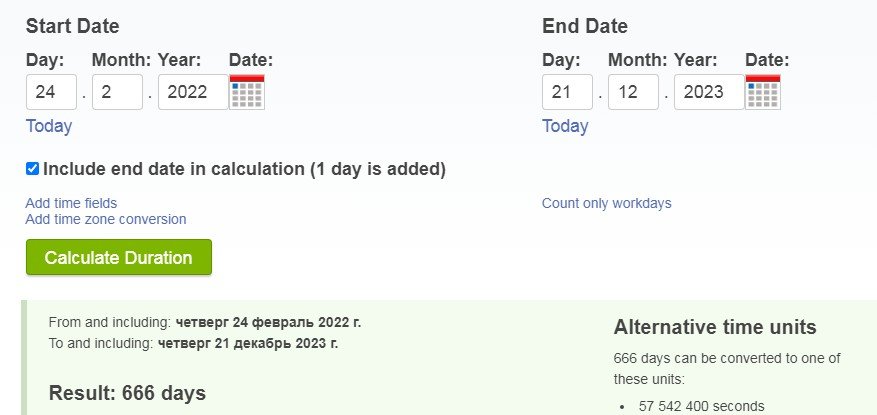Open the Count only workdays link
Image resolution: width=877 pixels, height=415 pixels.
606,203
